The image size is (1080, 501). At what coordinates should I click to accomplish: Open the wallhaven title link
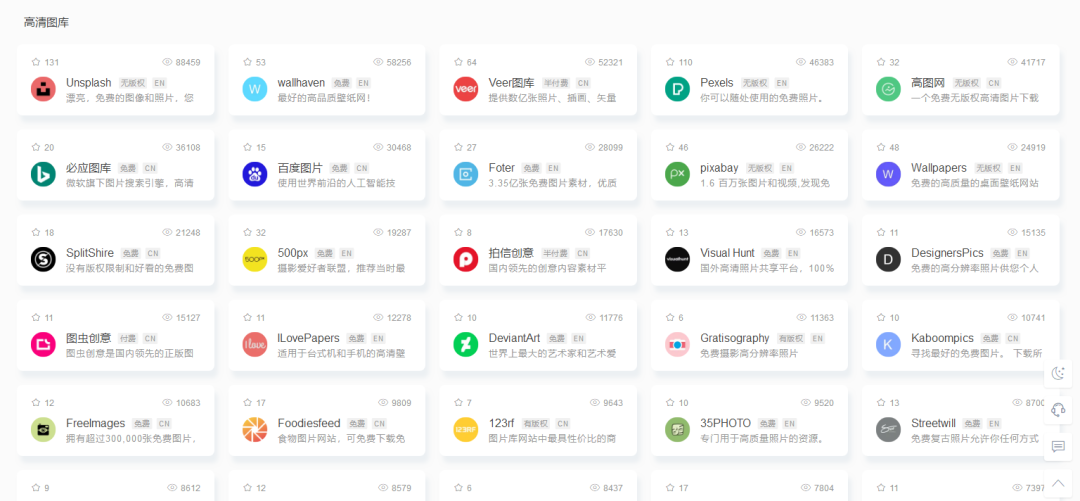[301, 83]
